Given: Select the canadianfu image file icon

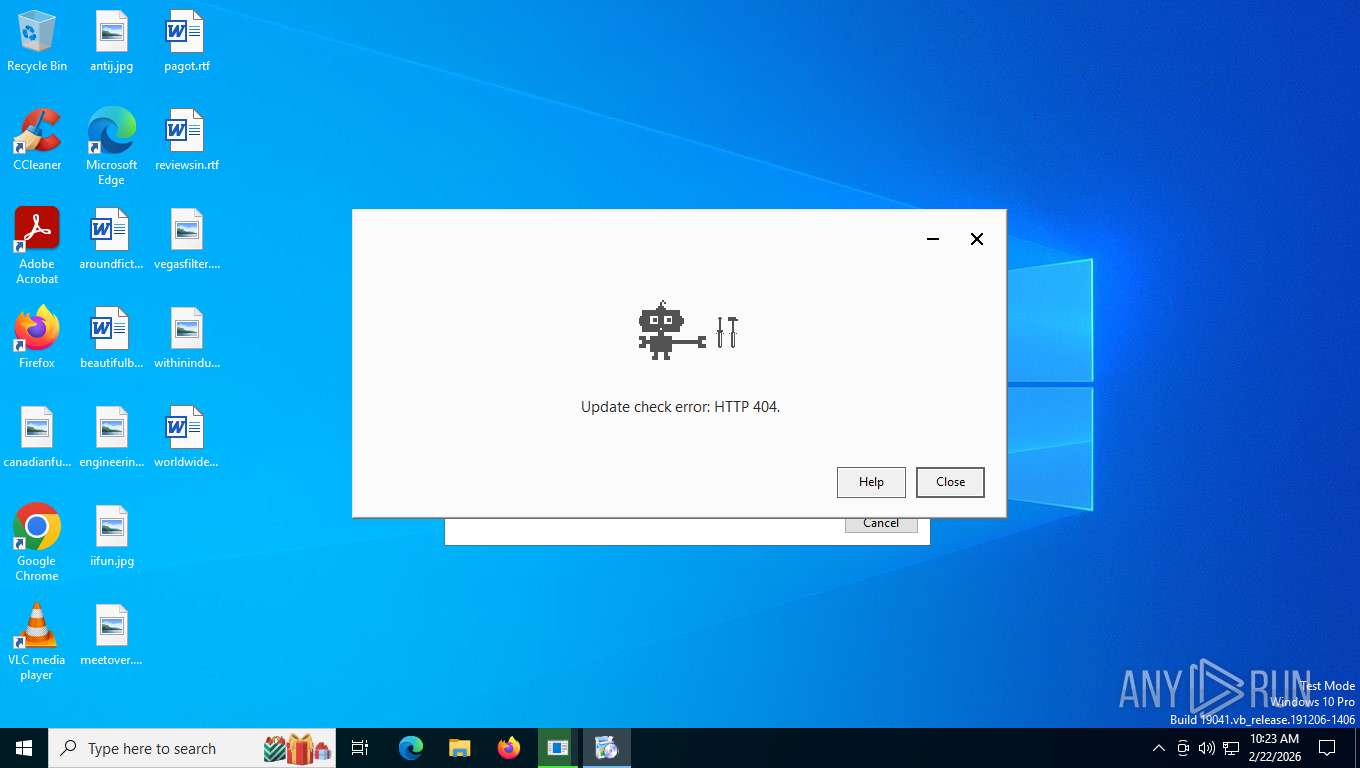Looking at the screenshot, I should pos(37,437).
